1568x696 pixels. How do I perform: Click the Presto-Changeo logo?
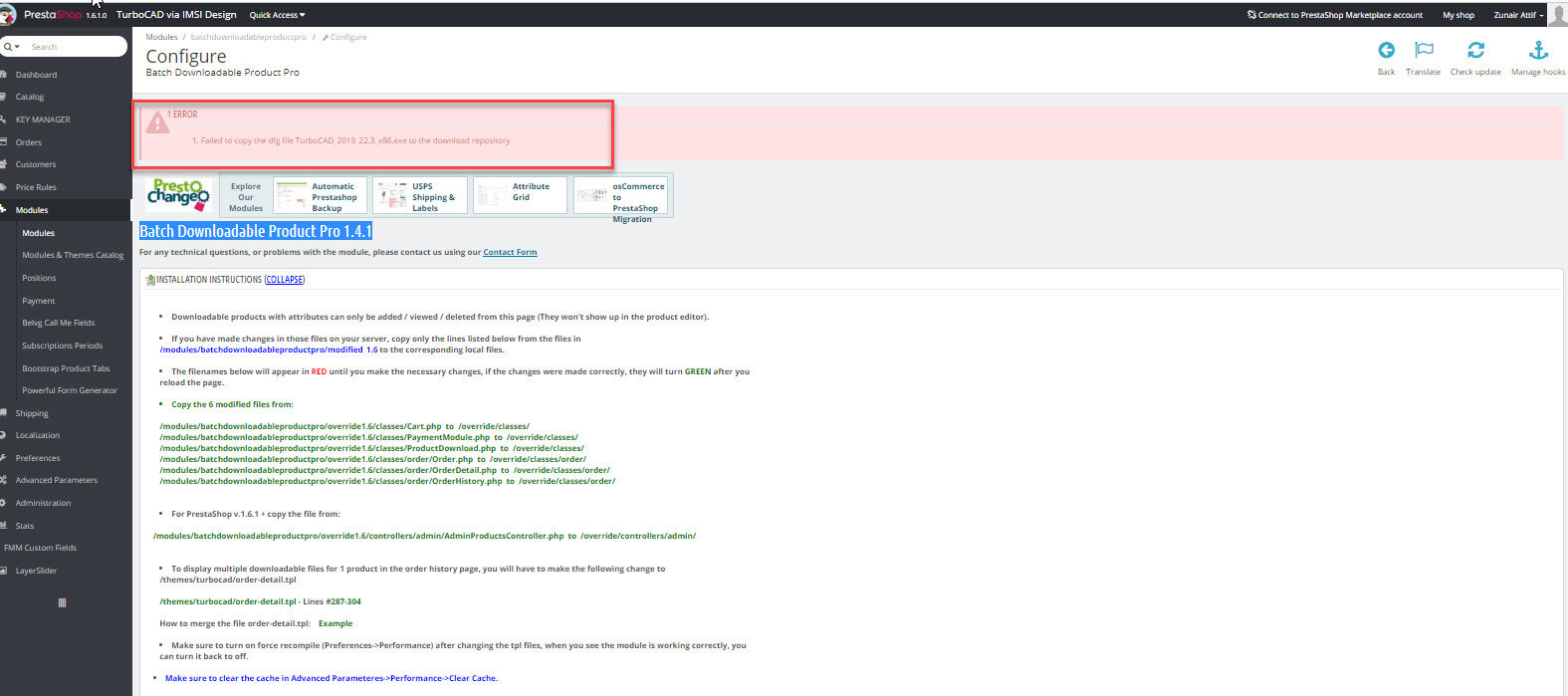tap(178, 194)
